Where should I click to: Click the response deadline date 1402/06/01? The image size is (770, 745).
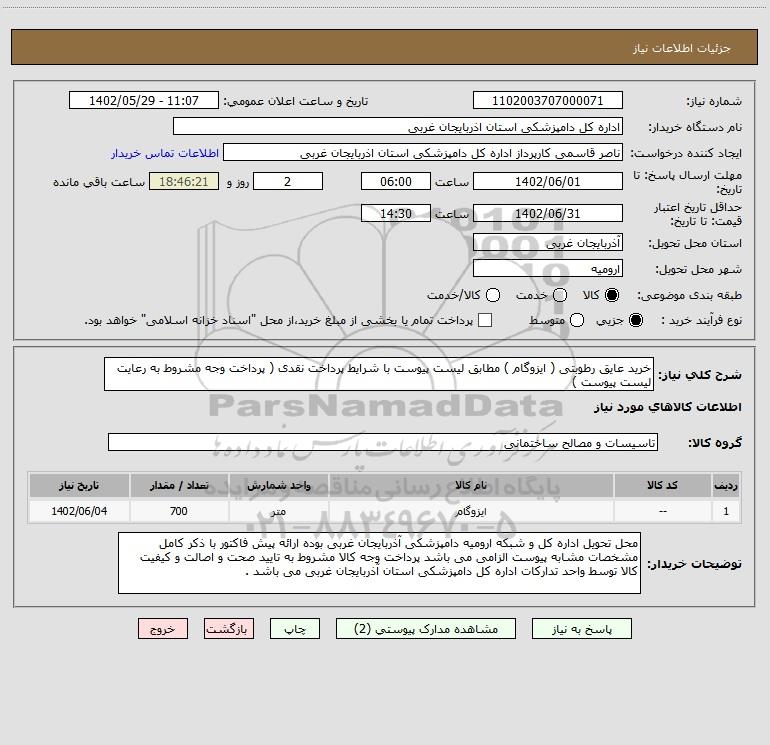[x=548, y=181]
